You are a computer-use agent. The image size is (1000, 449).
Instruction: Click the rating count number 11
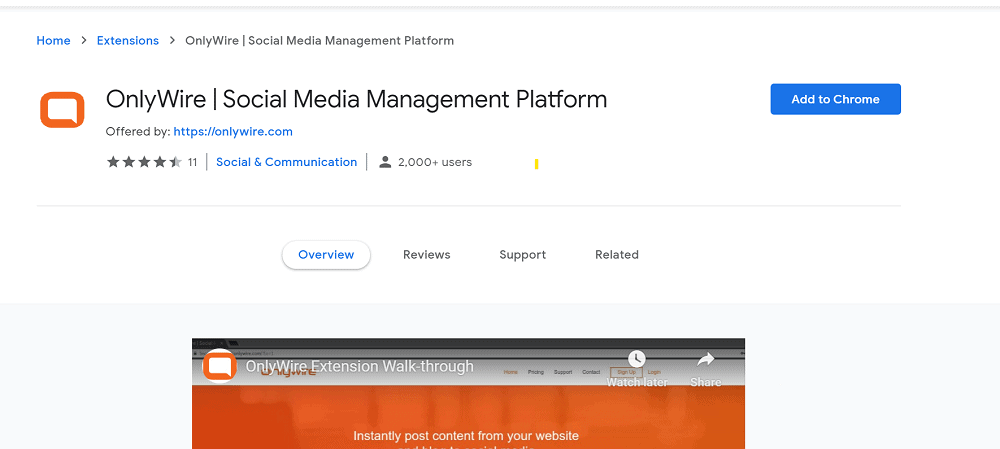point(193,162)
